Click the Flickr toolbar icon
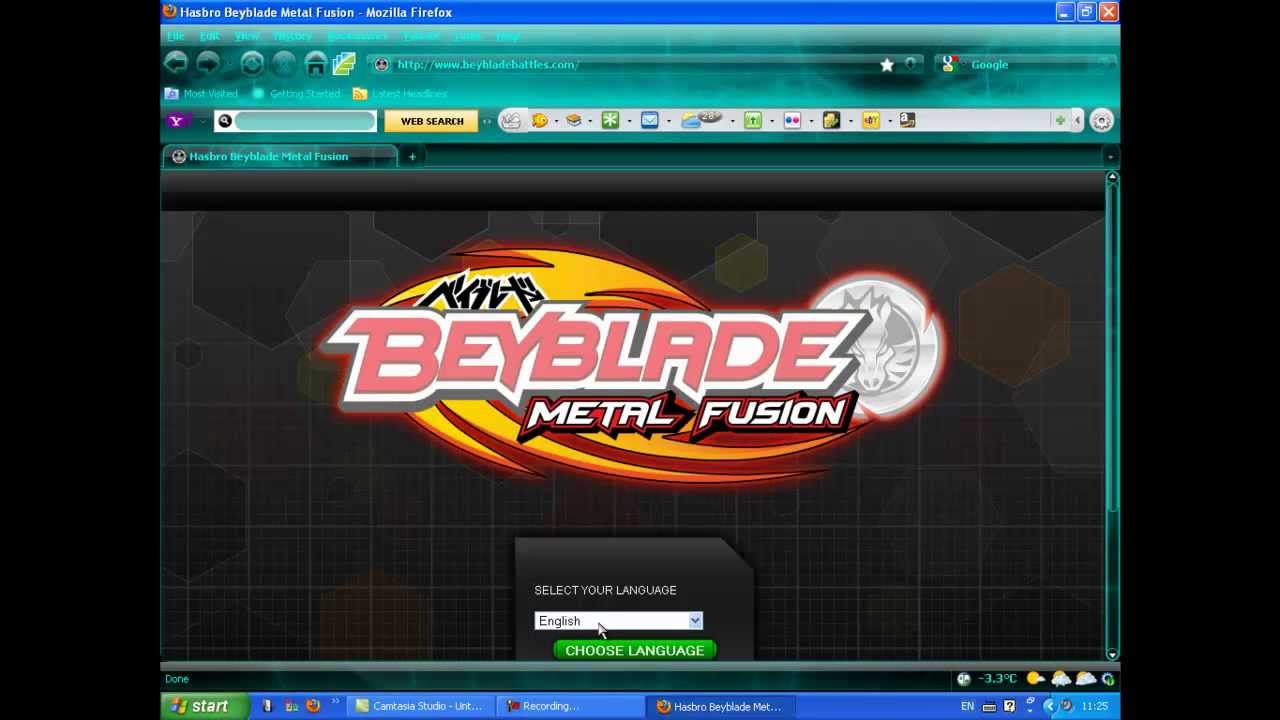1280x720 pixels. (792, 120)
